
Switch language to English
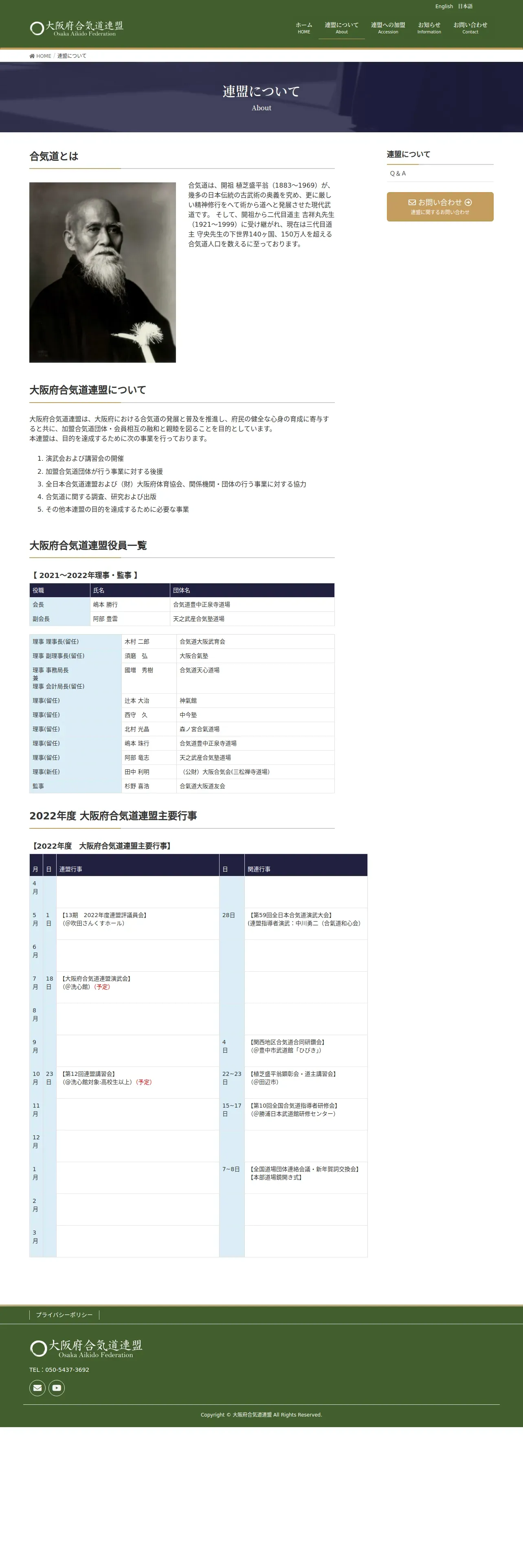point(444,6)
